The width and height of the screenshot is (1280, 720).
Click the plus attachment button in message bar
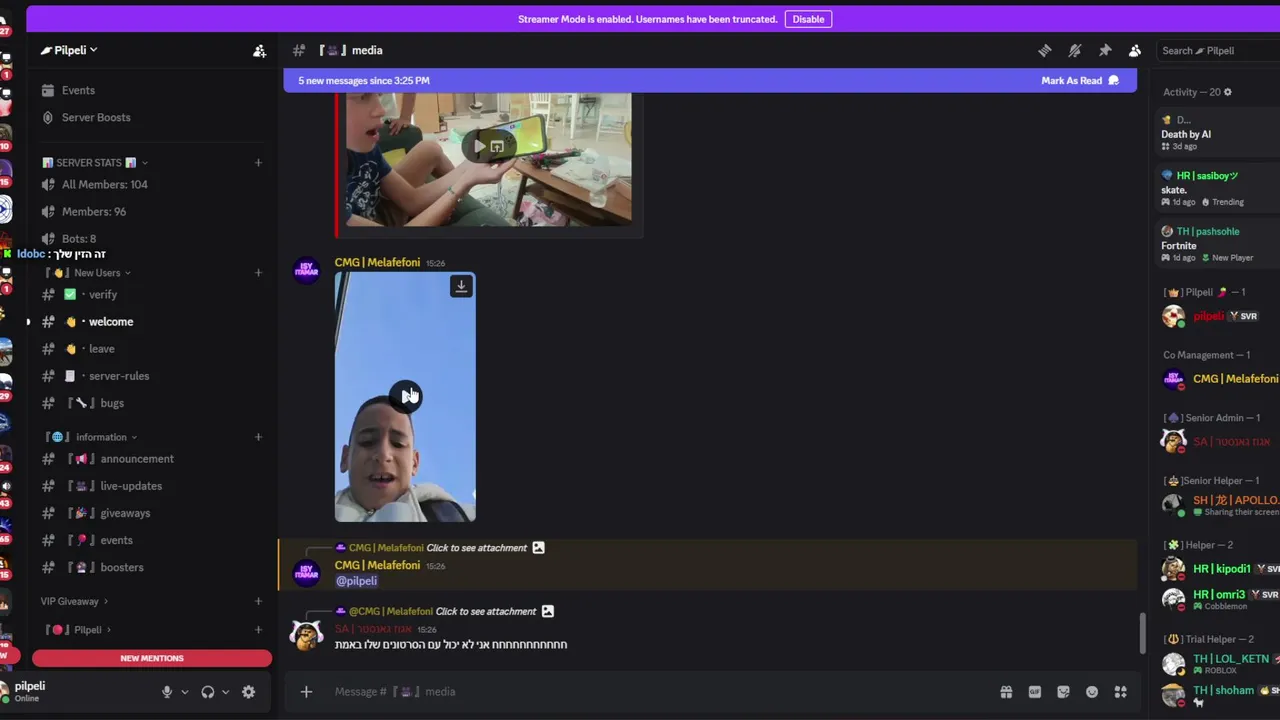pos(306,691)
